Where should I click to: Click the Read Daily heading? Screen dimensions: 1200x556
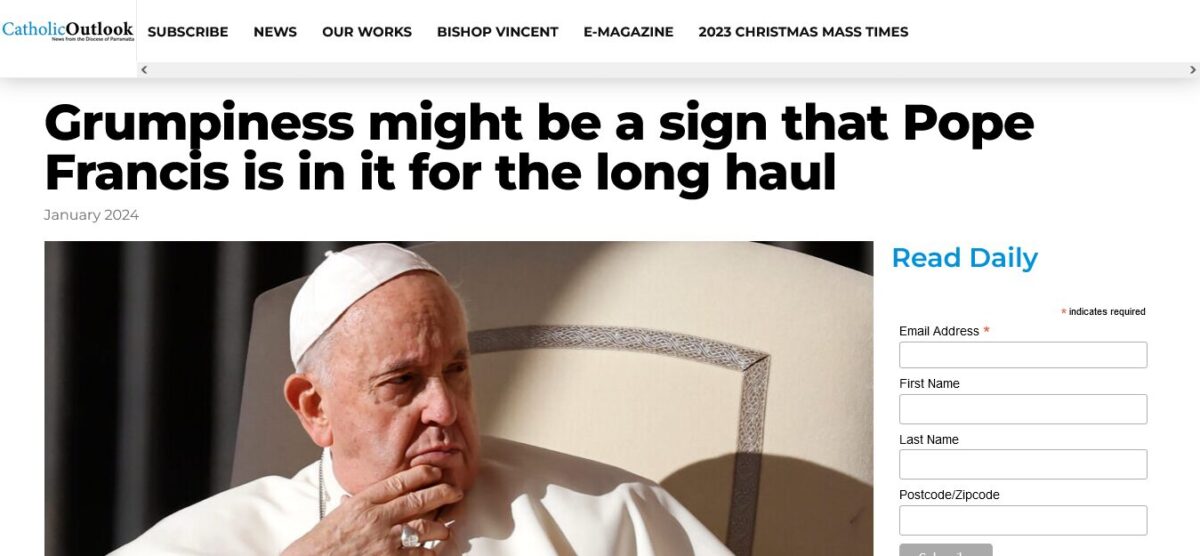(964, 258)
